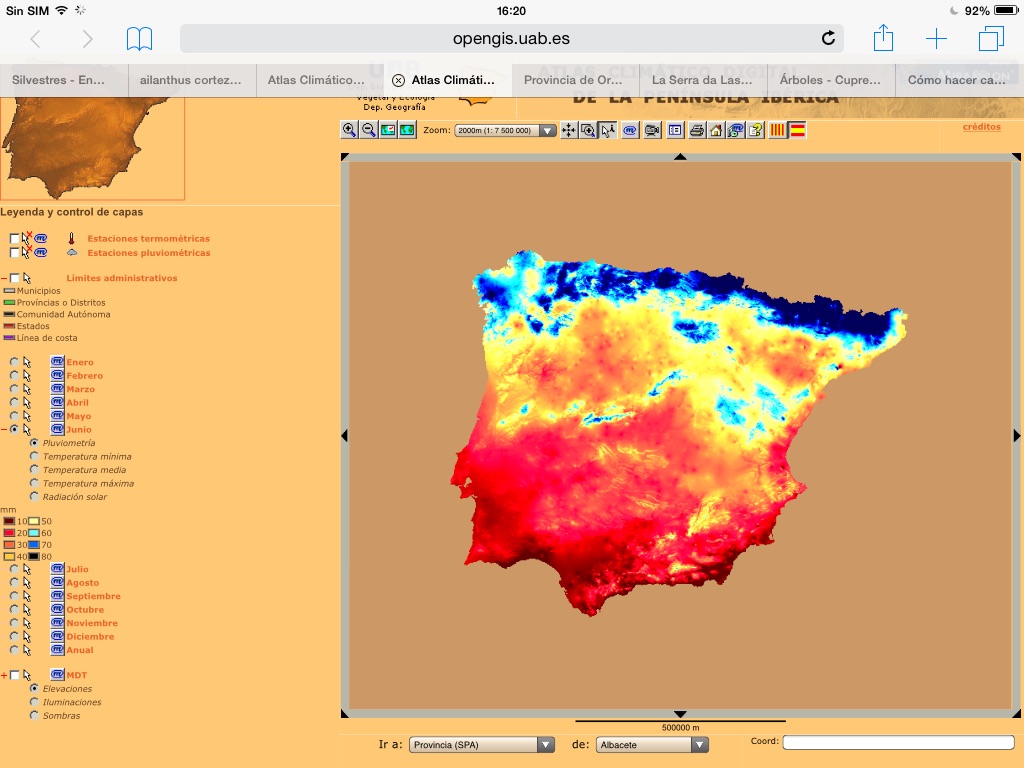This screenshot has width=1024, height=768.
Task: Click the 70 mm blue legend swatch
Action: point(34,545)
